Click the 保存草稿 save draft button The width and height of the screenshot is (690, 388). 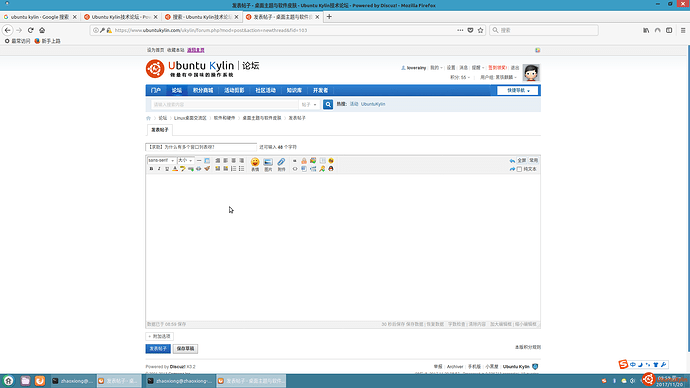[x=185, y=348]
